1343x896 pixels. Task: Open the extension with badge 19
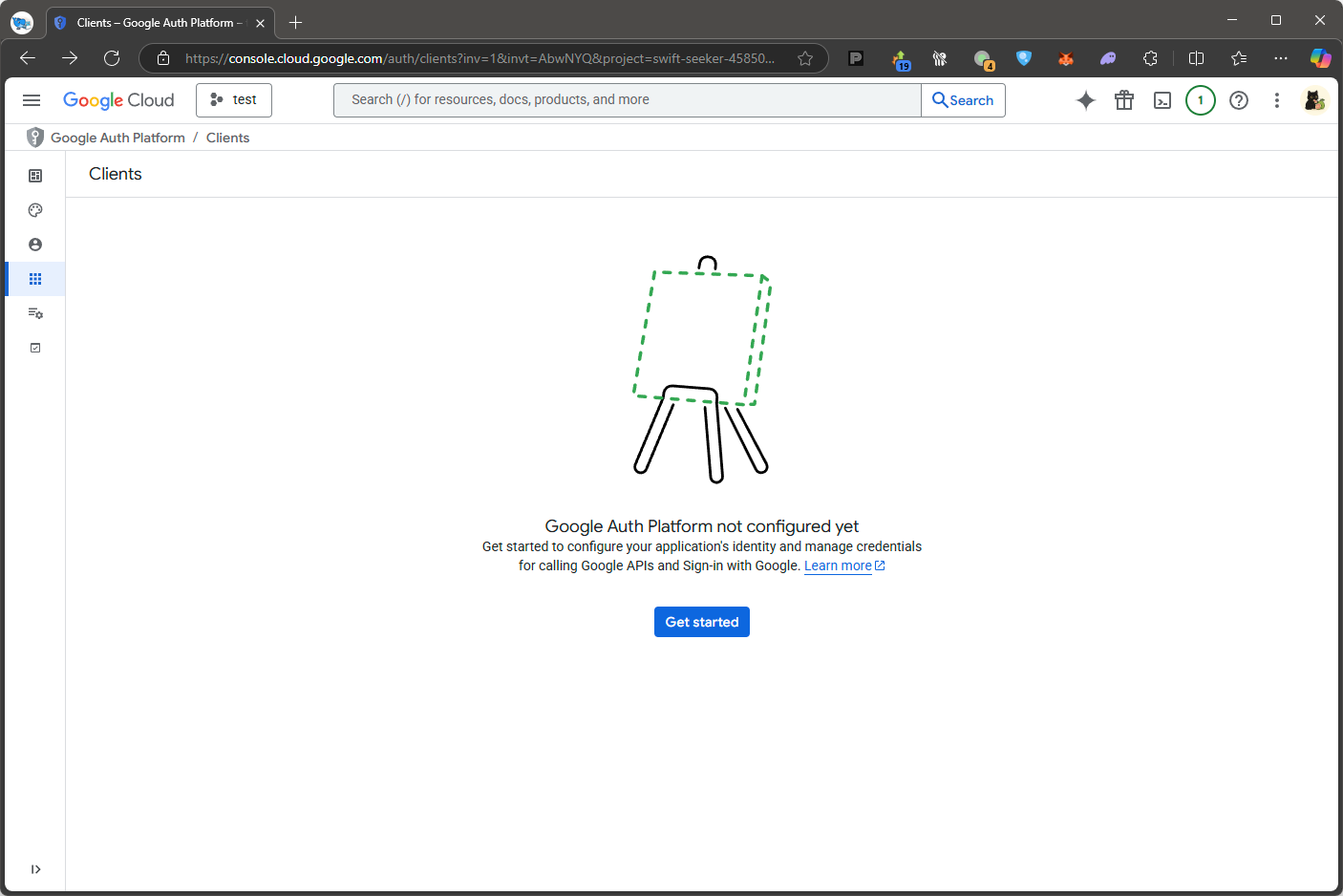(x=900, y=59)
